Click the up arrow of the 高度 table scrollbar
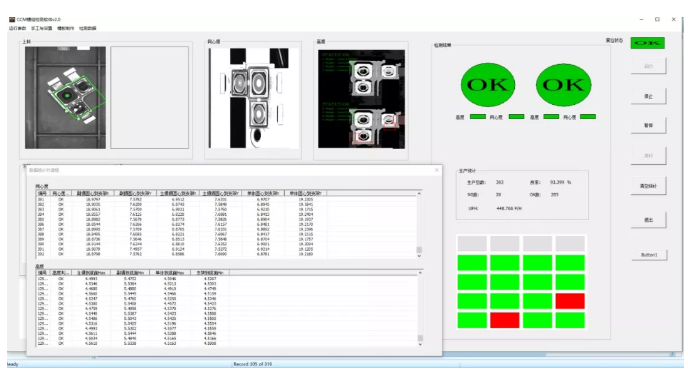This screenshot has width=688, height=377. pyautogui.click(x=420, y=273)
